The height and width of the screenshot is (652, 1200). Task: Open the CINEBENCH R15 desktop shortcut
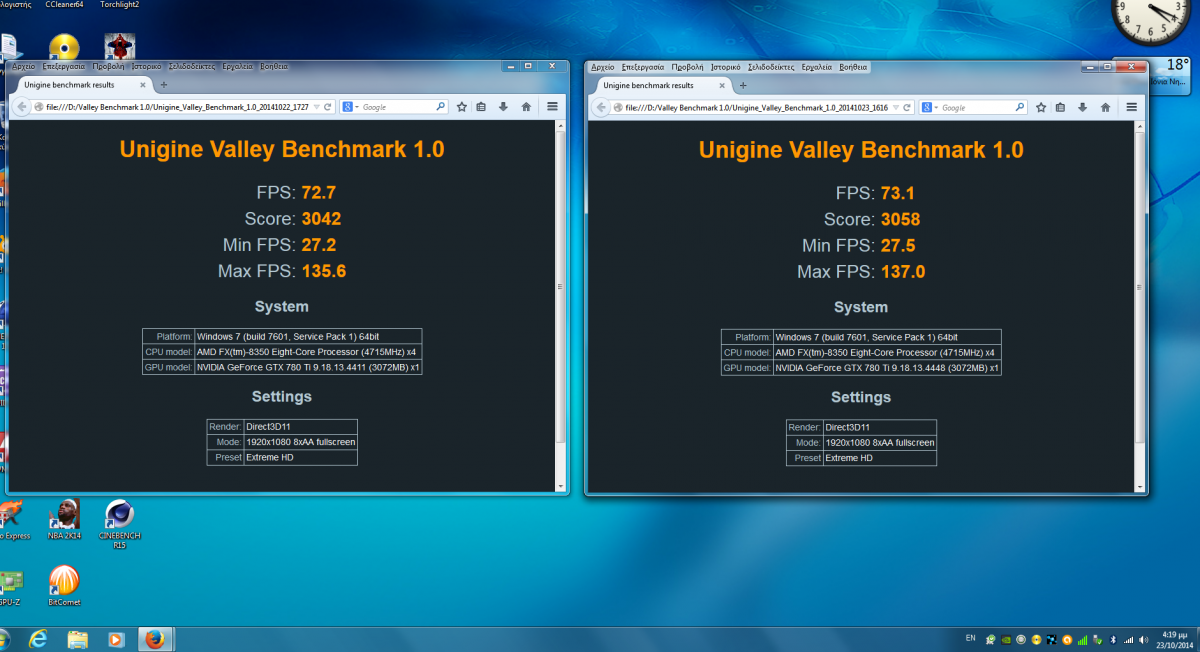[120, 524]
